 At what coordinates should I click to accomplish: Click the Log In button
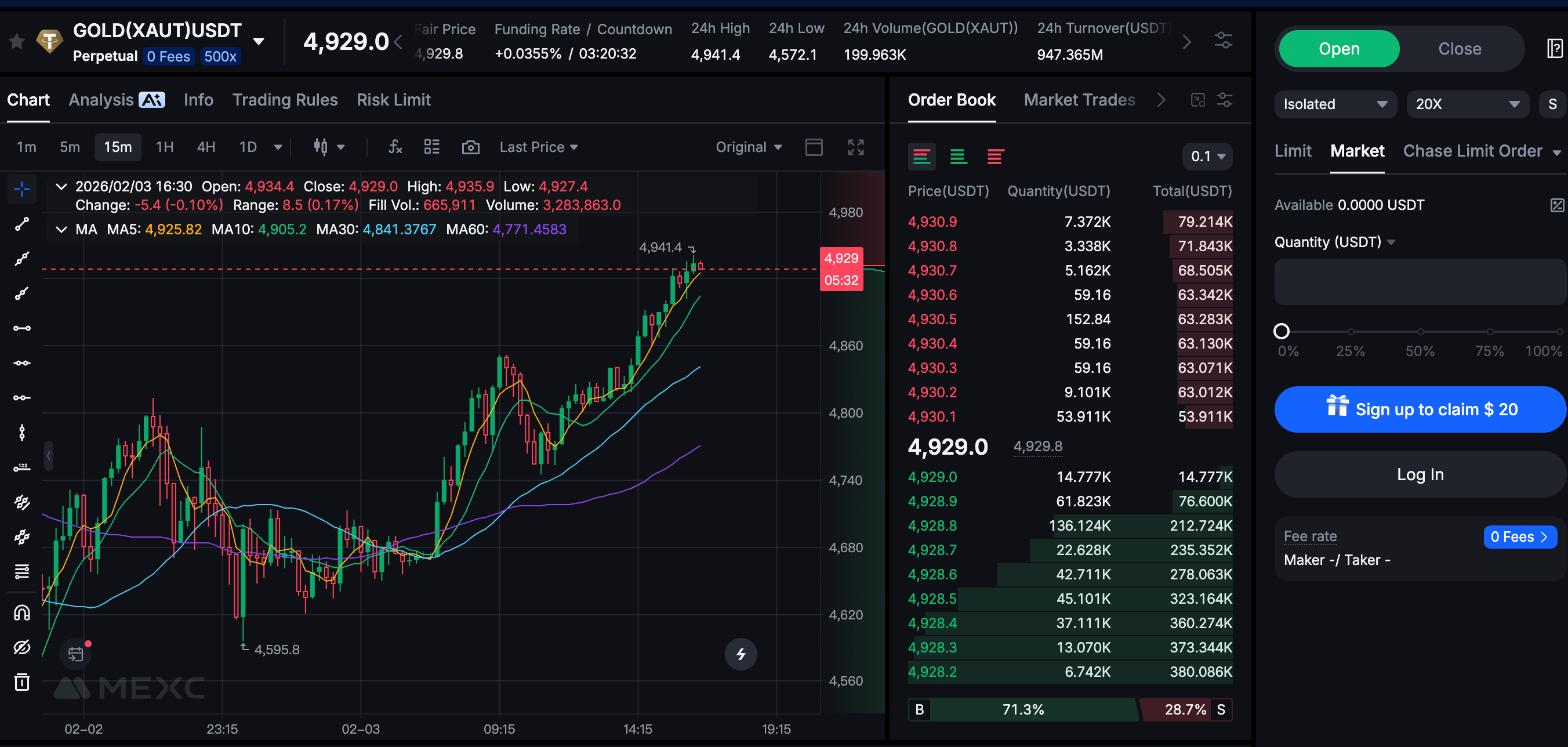click(1420, 474)
